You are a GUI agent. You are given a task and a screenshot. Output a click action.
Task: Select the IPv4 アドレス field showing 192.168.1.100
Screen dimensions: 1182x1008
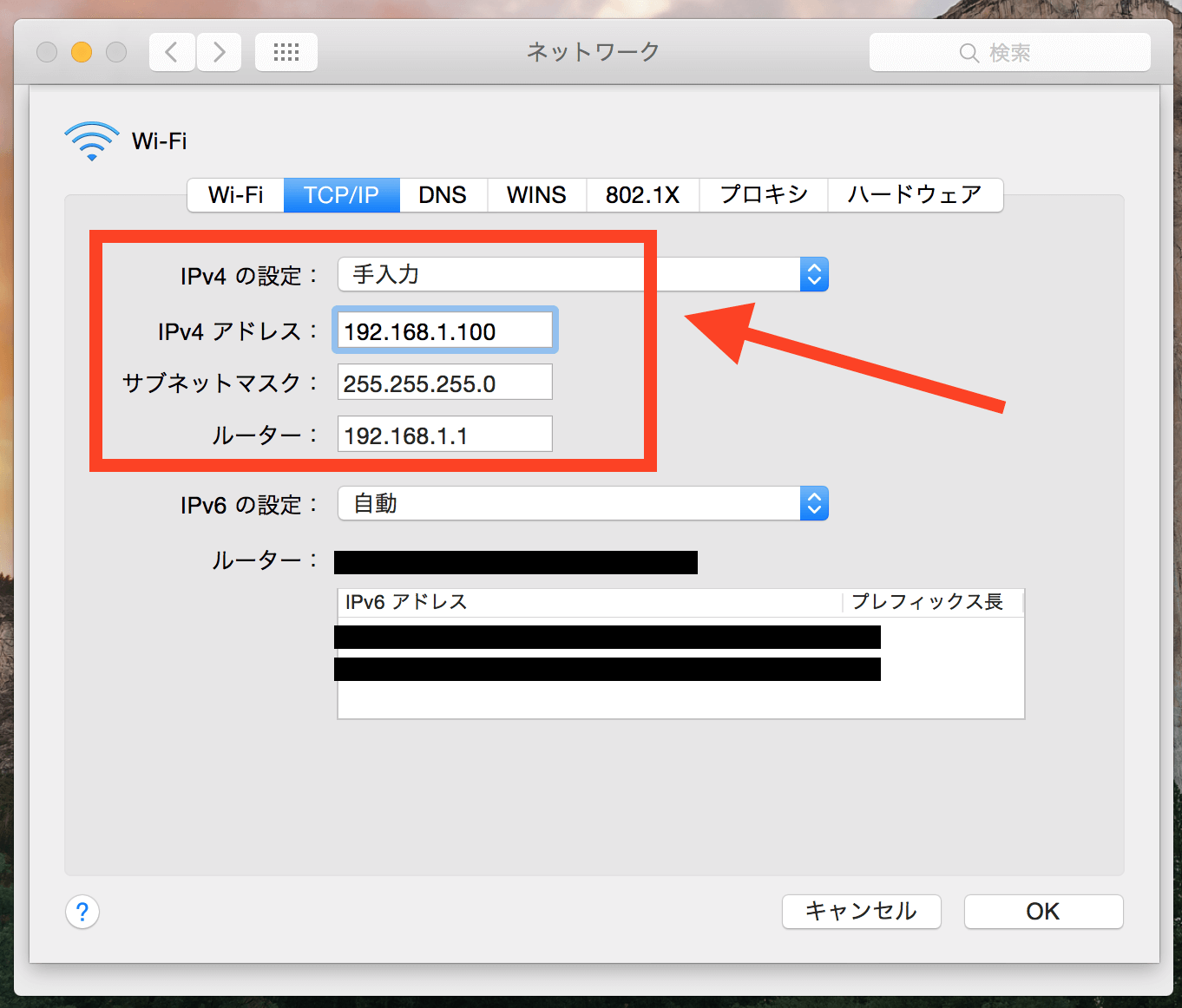[443, 331]
